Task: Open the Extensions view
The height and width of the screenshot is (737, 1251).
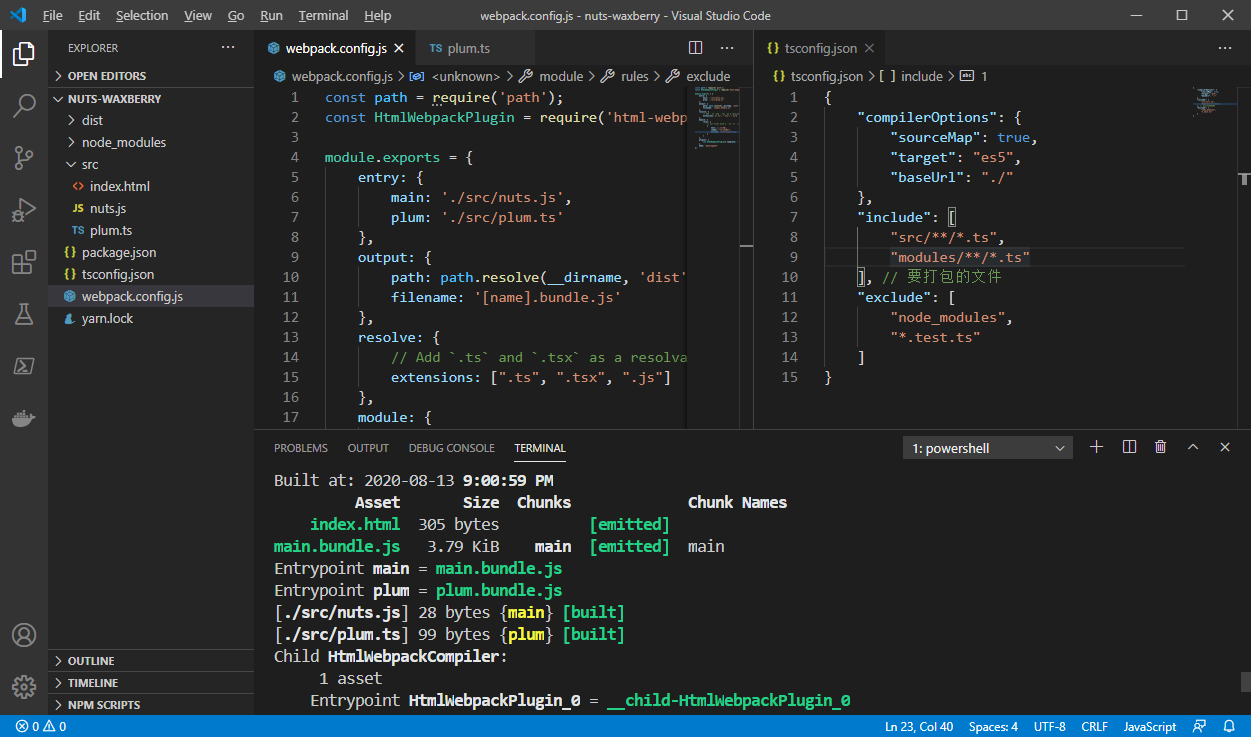Action: coord(24,262)
